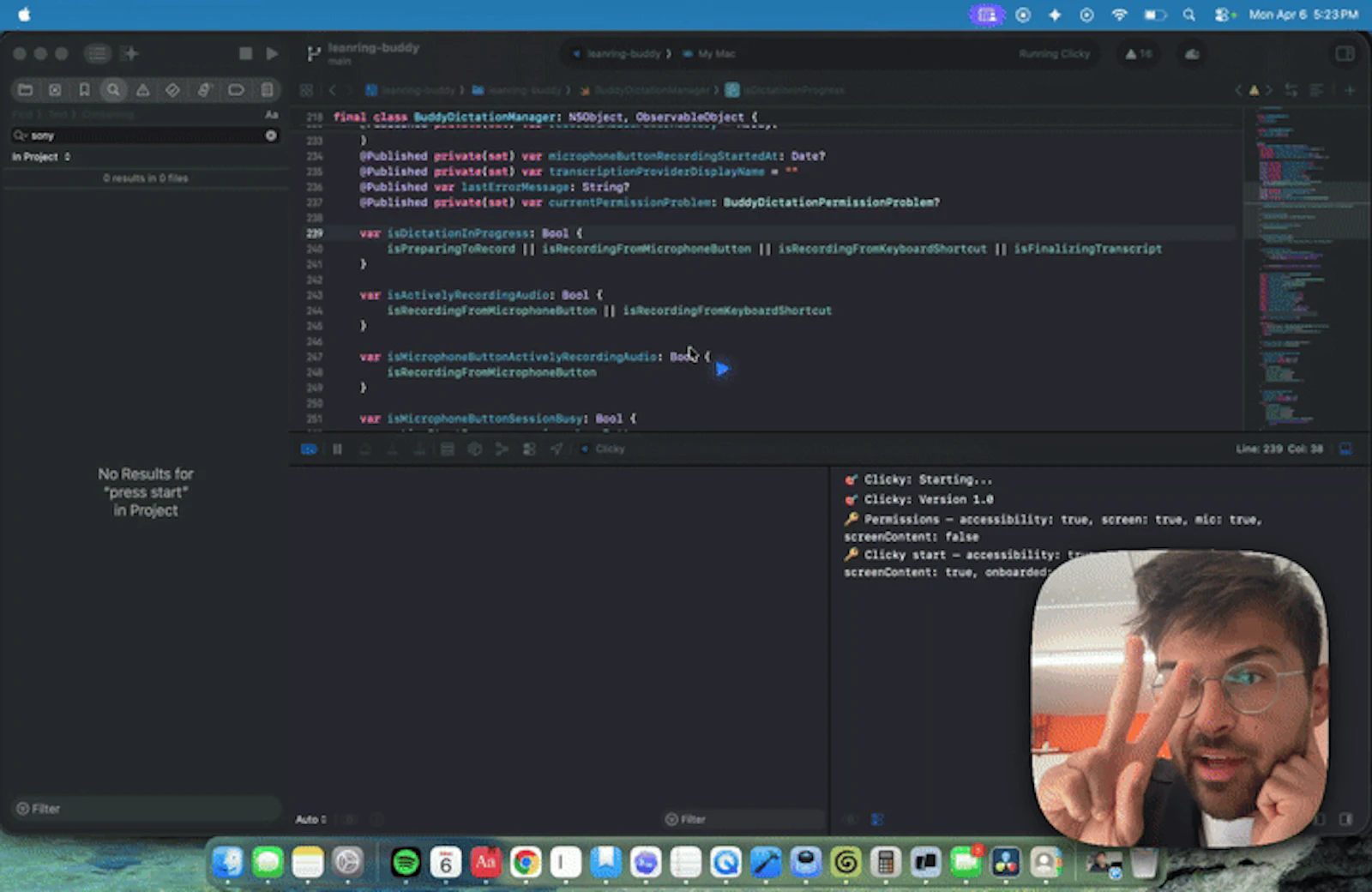Screen dimensions: 1372x892
Task: Toggle the Aa match case option
Action: (271, 114)
